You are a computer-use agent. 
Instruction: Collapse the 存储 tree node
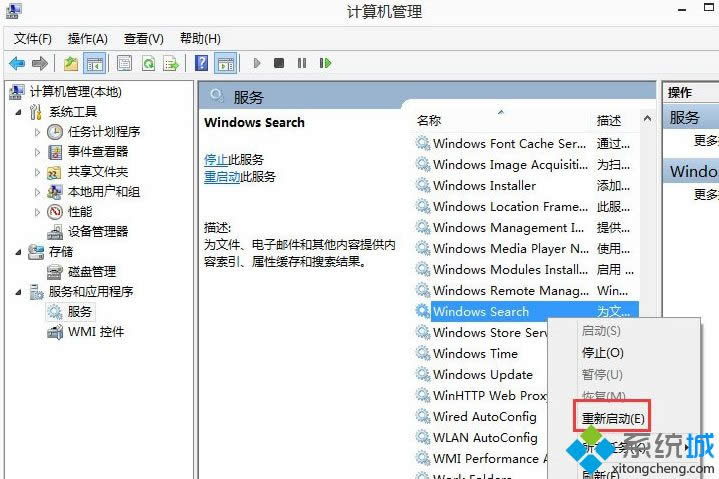(18, 252)
